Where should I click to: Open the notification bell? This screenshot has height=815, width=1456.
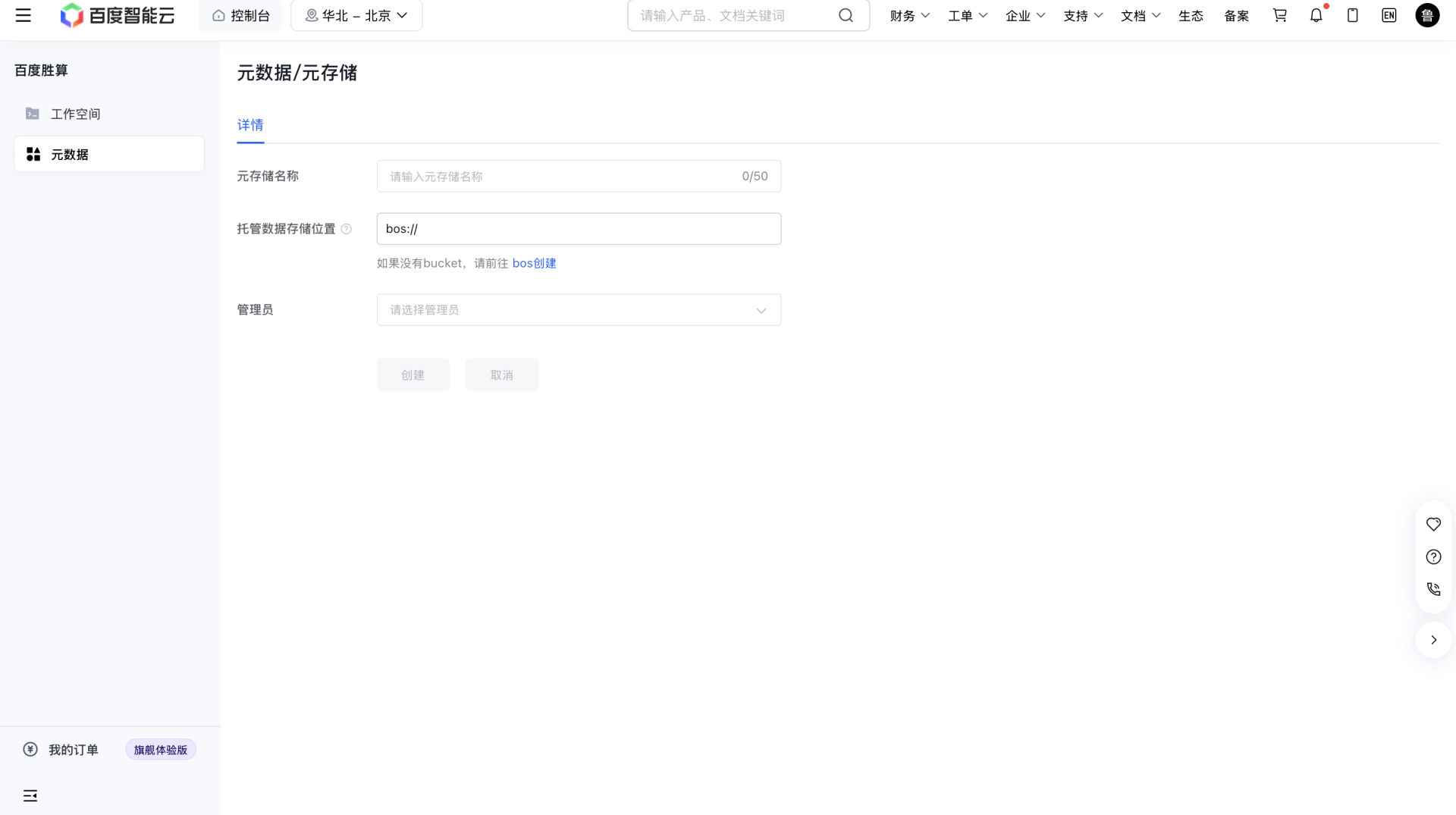(1316, 15)
